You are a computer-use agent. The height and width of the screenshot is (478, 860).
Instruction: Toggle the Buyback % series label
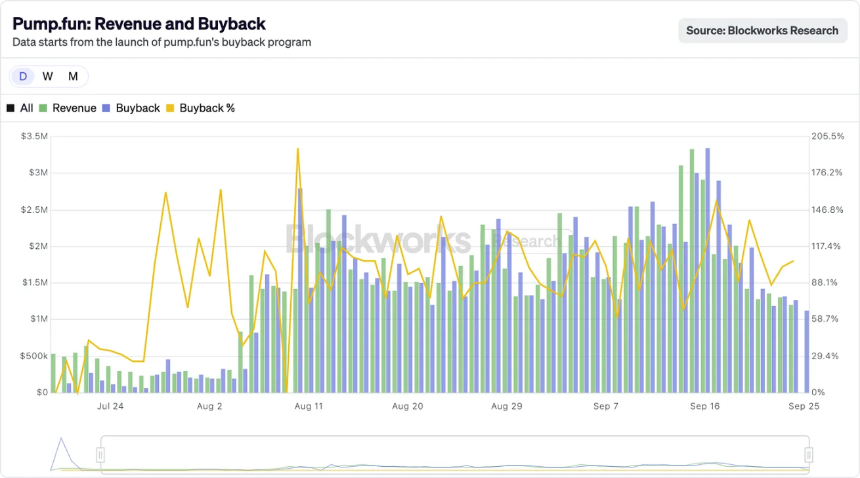coord(207,108)
